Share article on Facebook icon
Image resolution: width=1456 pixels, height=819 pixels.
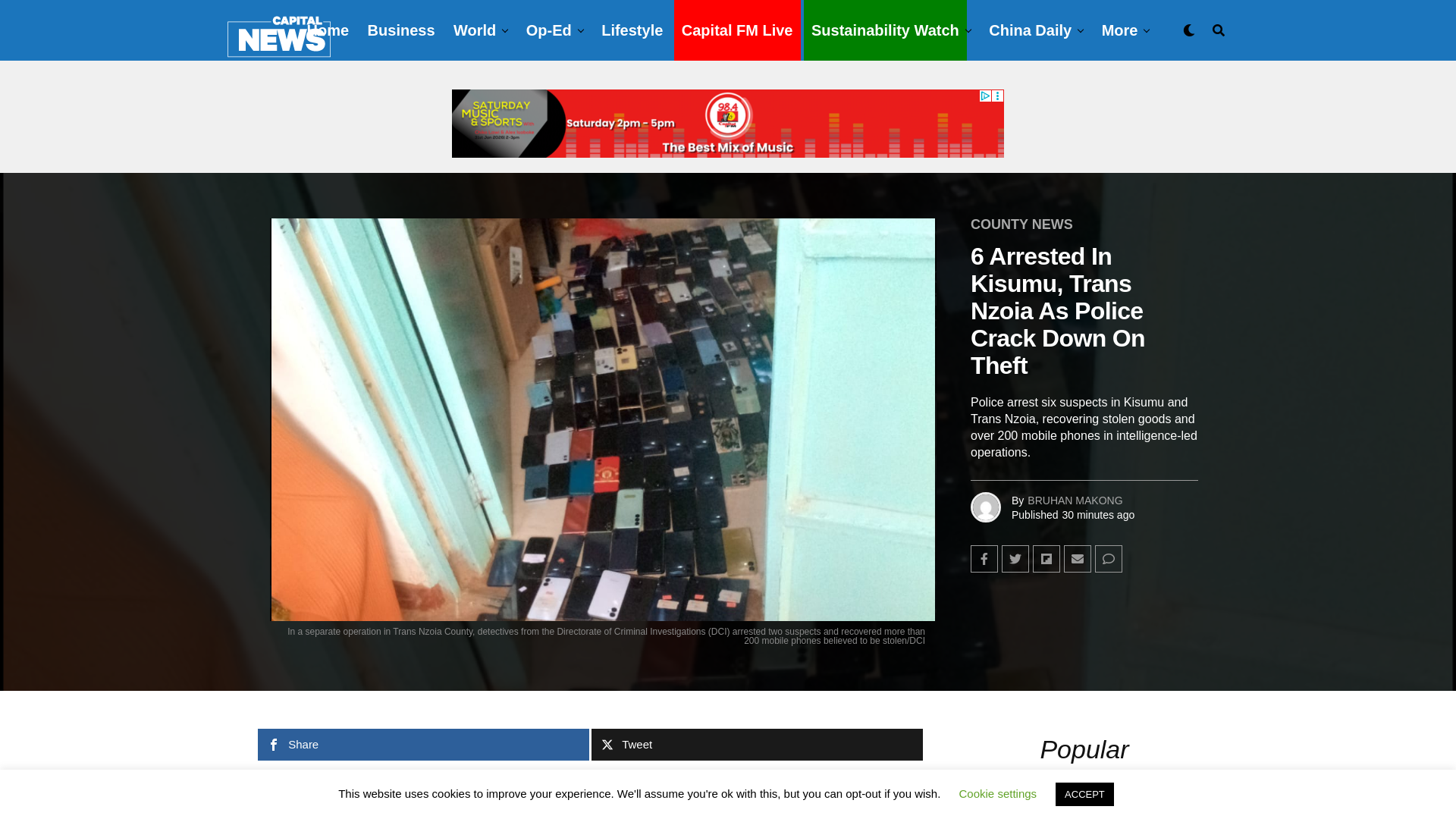984,559
